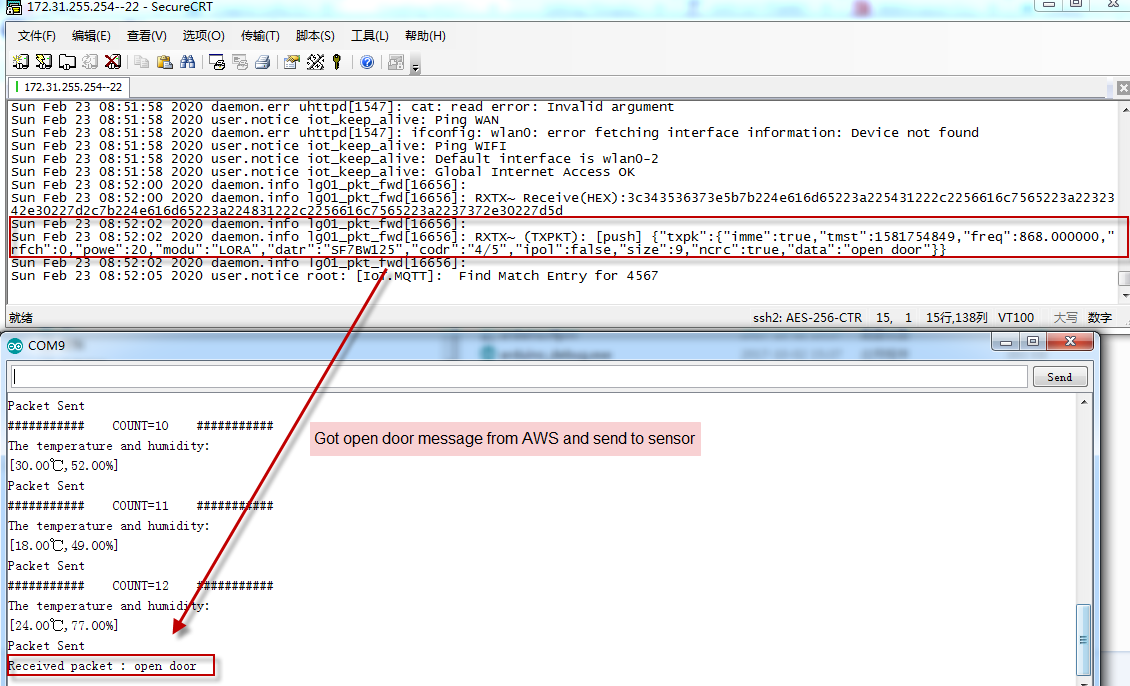This screenshot has width=1130, height=686.
Task: Disconnect session using red X icon
Action: pyautogui.click(x=113, y=62)
